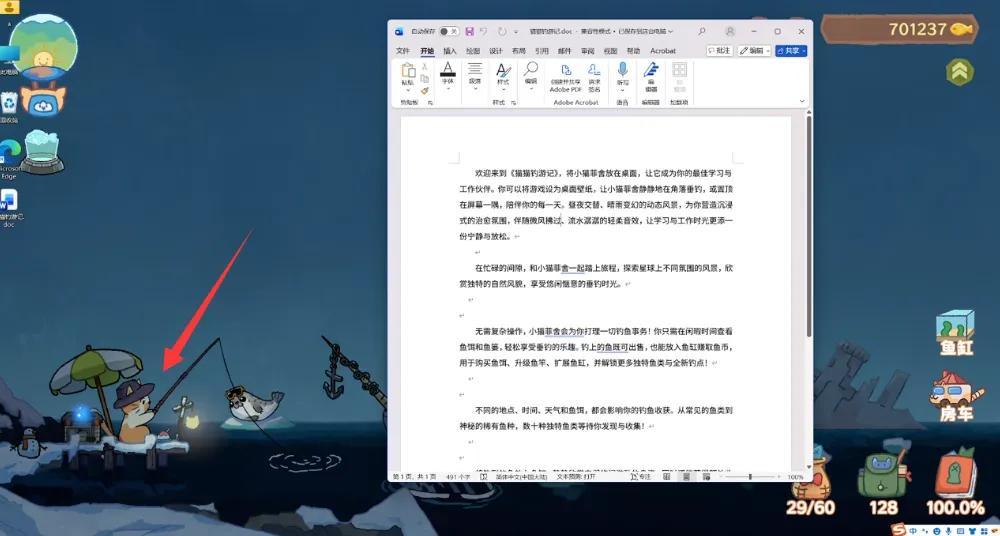
Task: Expand the Styles 样式 dropdown
Action: pyautogui.click(x=503, y=75)
